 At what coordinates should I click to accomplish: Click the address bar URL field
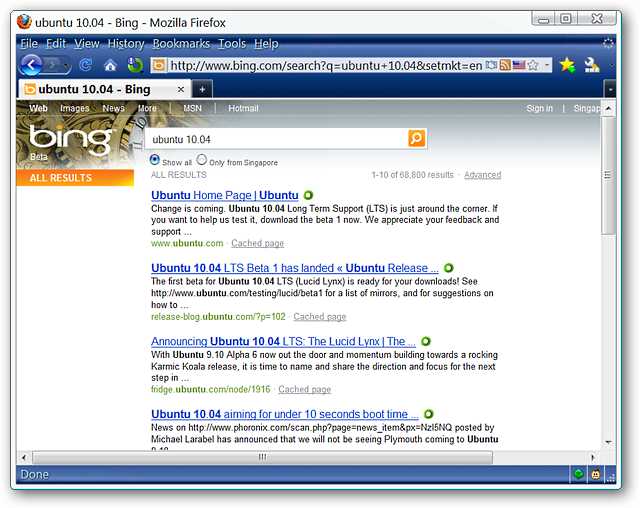(325, 65)
